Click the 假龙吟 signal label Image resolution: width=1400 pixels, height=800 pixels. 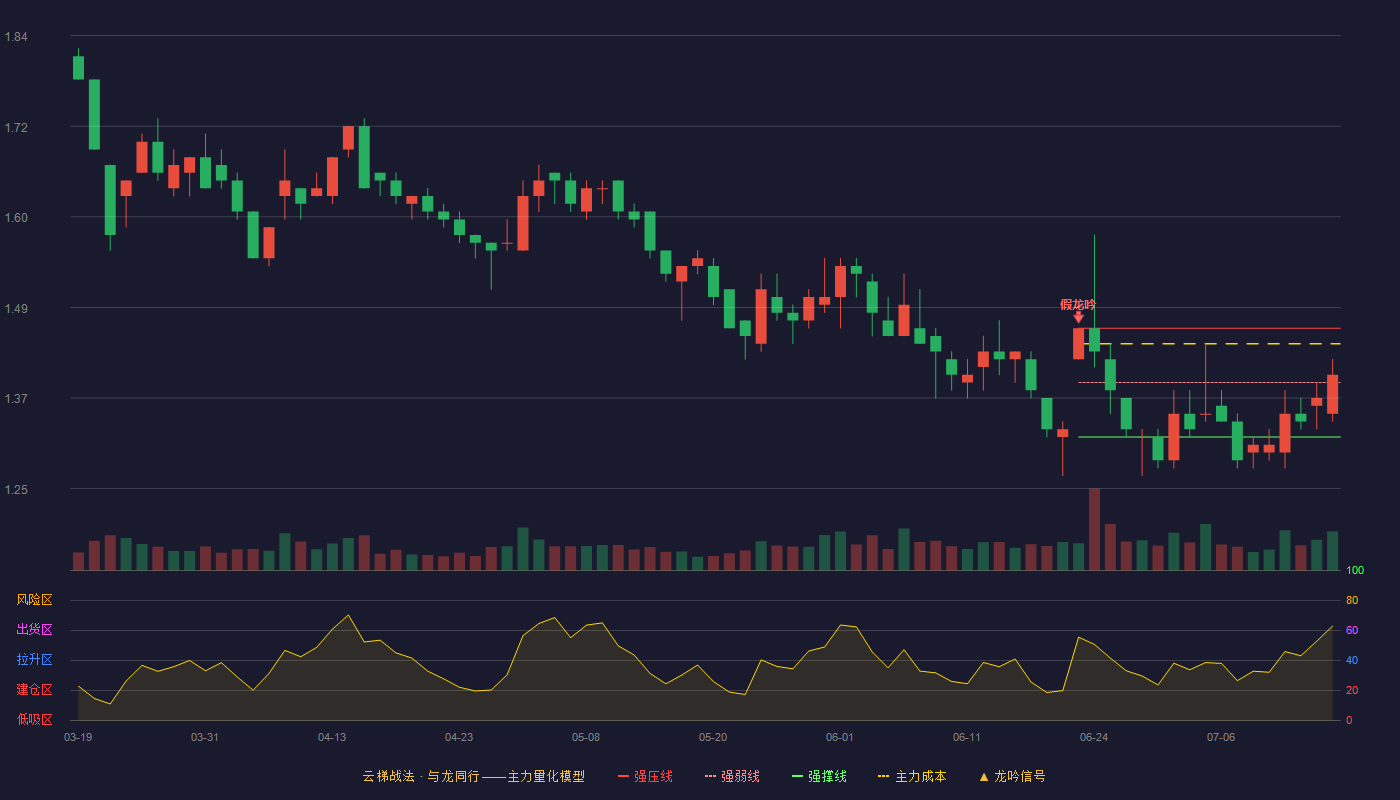click(1078, 304)
